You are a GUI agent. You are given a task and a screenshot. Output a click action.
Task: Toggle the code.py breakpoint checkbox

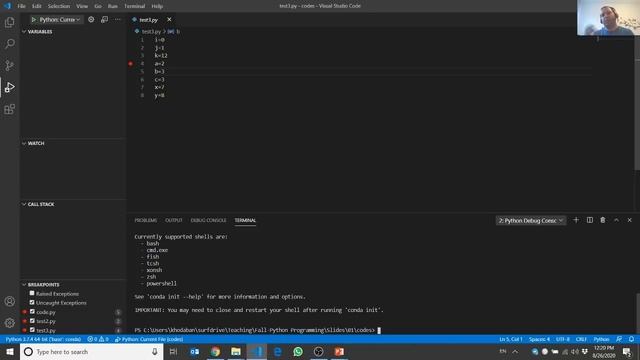[x=32, y=312]
